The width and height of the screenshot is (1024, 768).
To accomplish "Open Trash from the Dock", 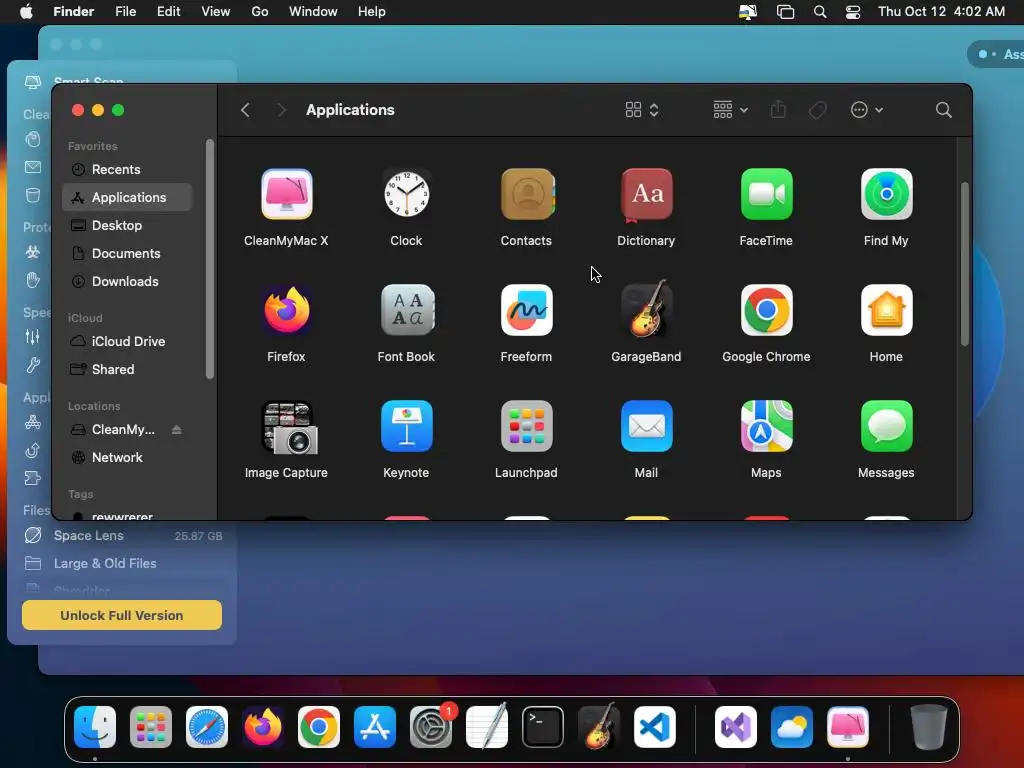I will coord(928,727).
